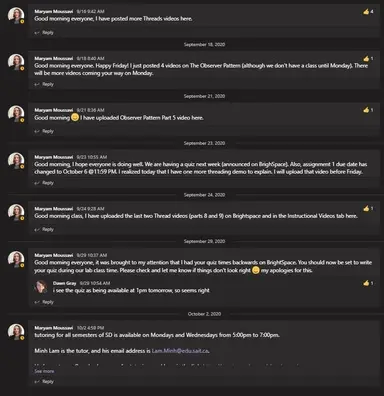The image size is (384, 396).
Task: Reply in the quiz times thread
Action: click(x=44, y=302)
